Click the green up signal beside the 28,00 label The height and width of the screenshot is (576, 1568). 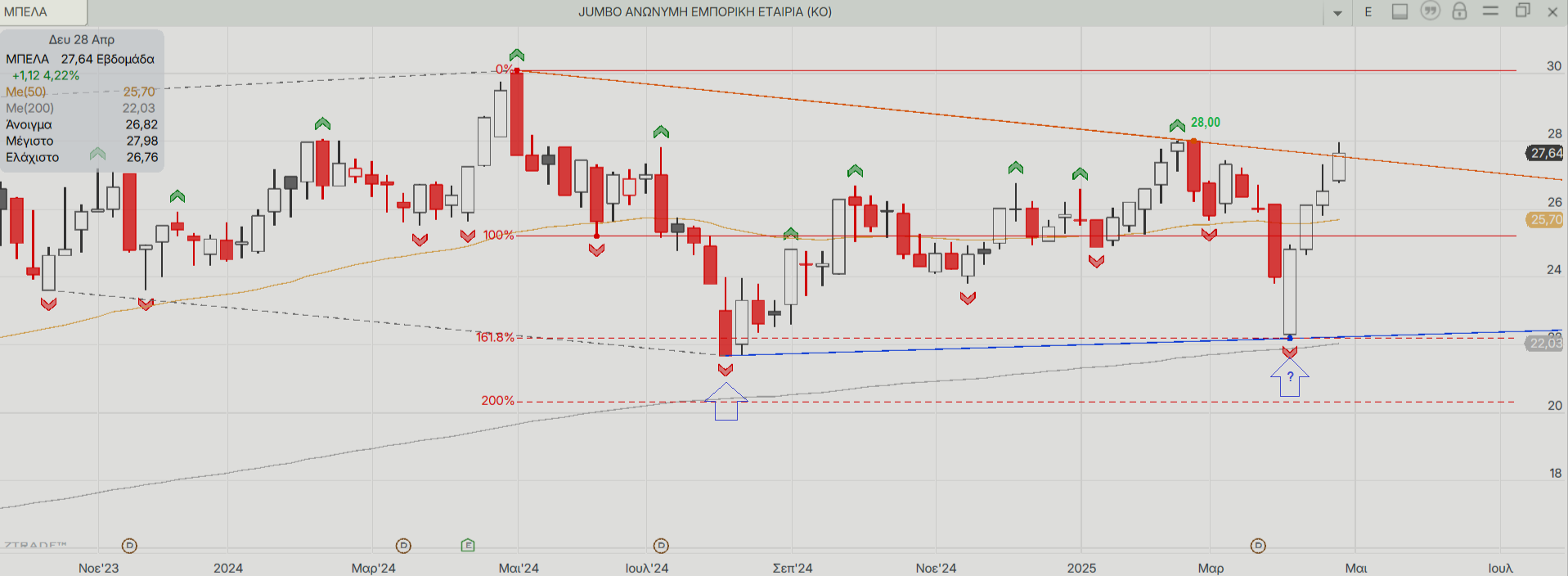pos(1177,125)
